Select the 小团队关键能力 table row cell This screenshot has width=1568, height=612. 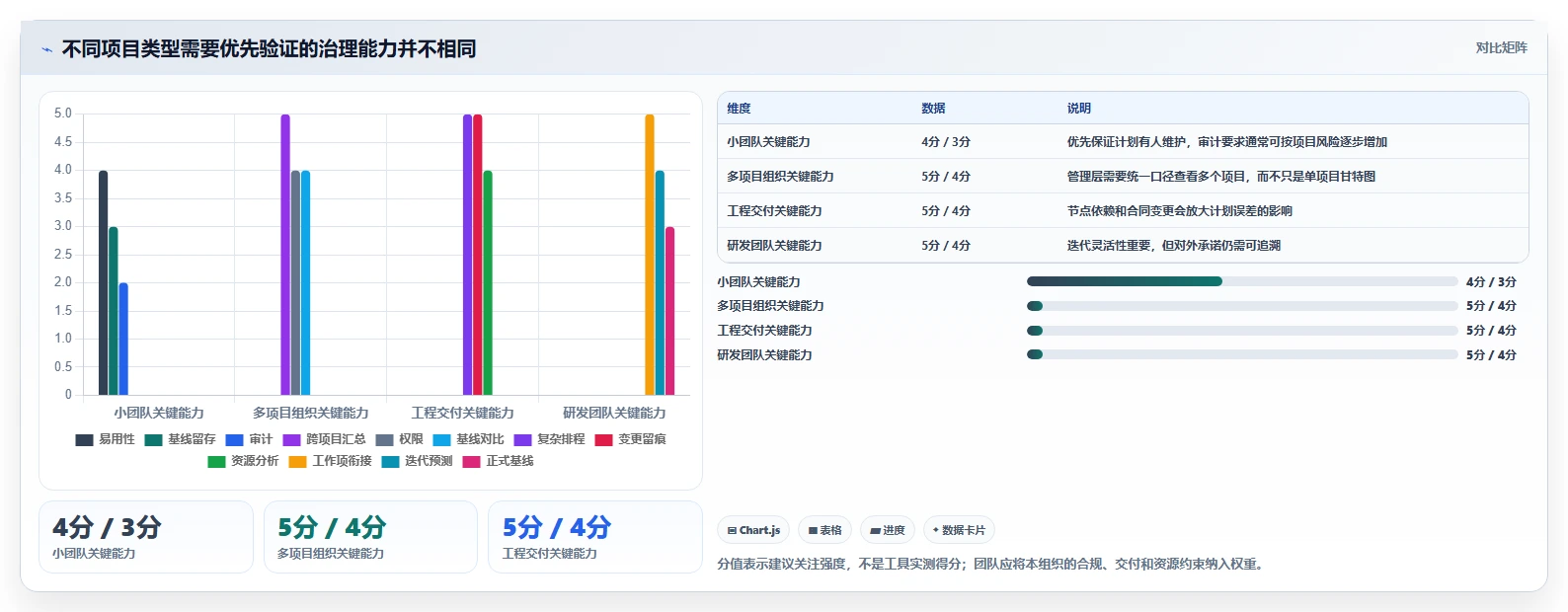(768, 142)
